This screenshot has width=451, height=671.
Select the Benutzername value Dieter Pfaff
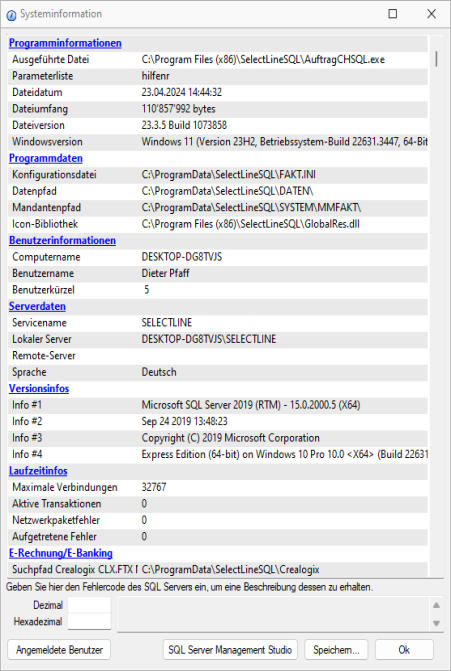point(165,273)
